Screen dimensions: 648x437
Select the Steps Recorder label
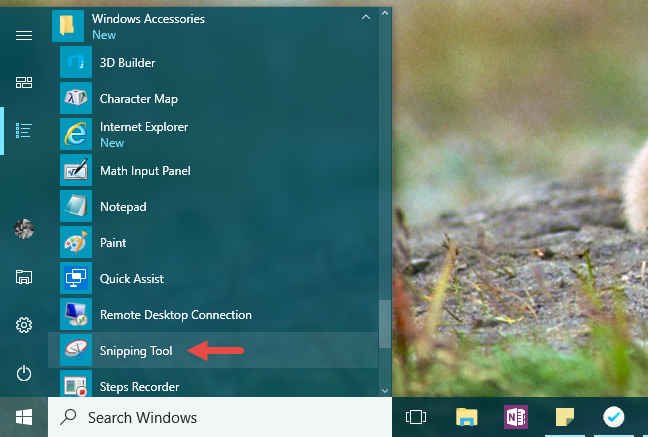click(x=139, y=387)
